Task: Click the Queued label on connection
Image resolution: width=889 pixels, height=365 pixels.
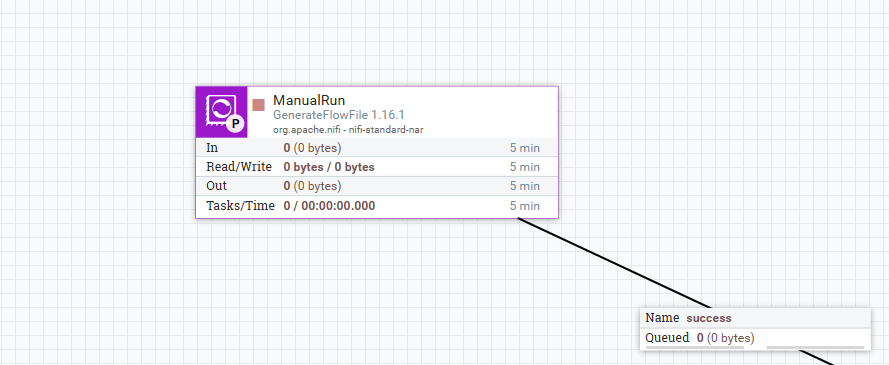Action: [x=667, y=338]
